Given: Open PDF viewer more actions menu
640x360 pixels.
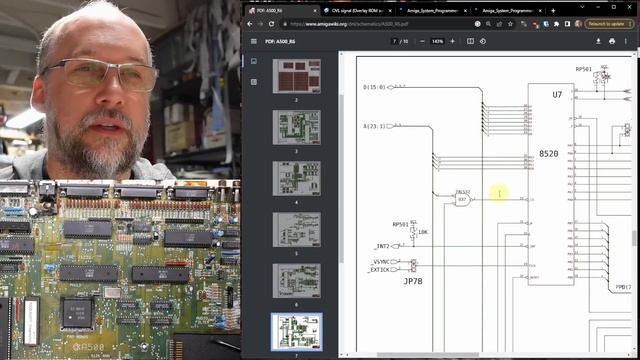Looking at the screenshot, I should click(x=625, y=41).
